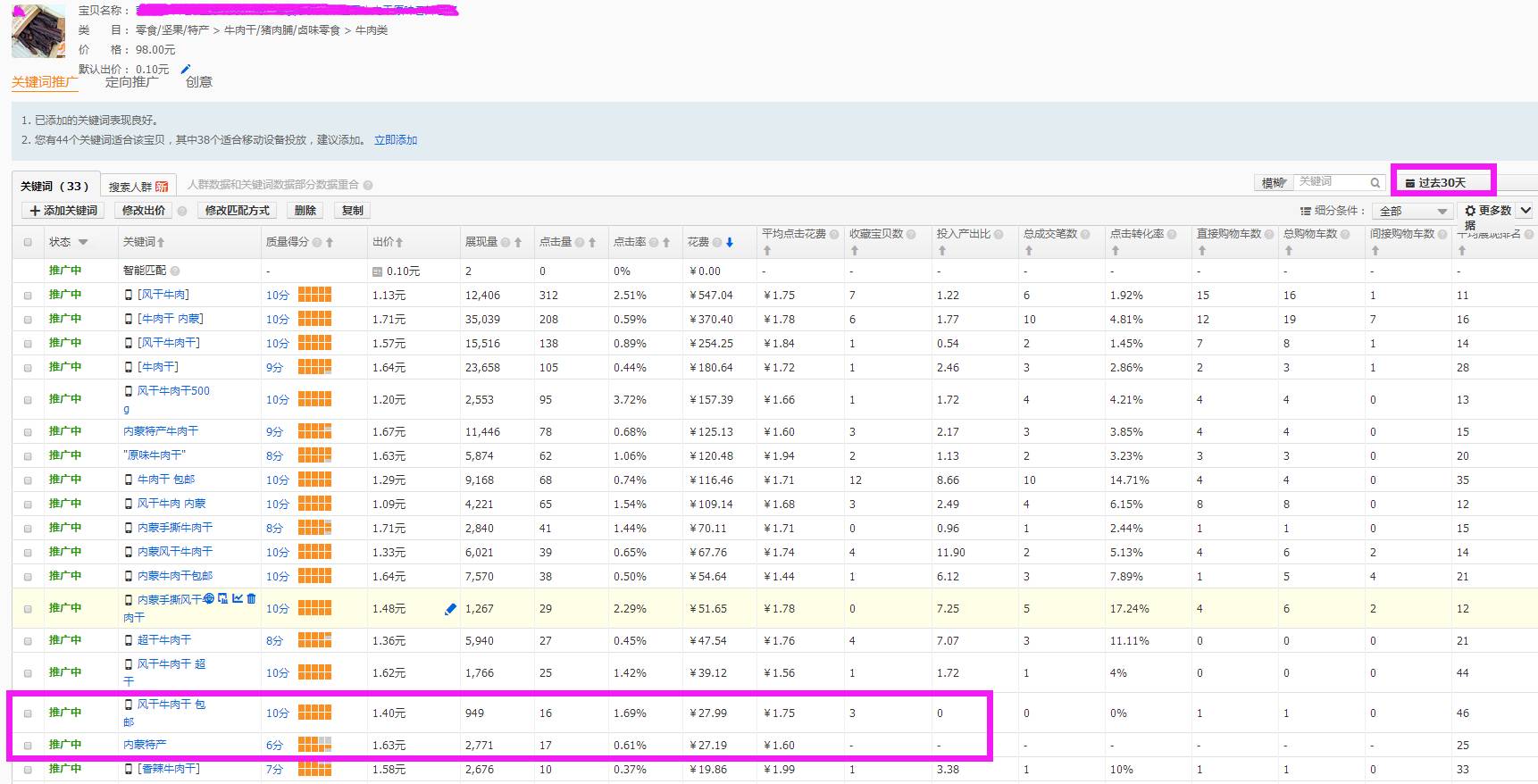The height and width of the screenshot is (784, 1538).
Task: Click the sort arrow under 点击转化率 header
Action: coord(1116,251)
